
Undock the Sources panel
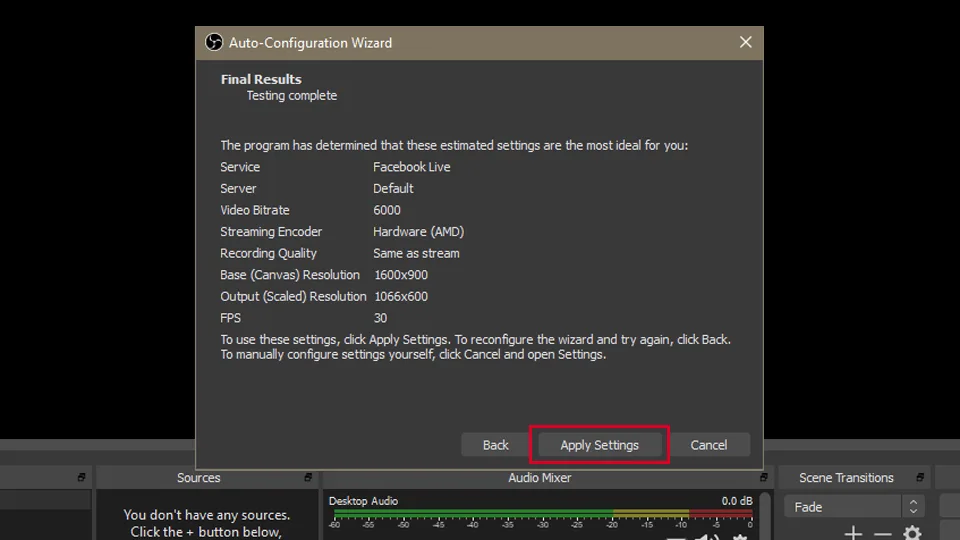coord(308,477)
